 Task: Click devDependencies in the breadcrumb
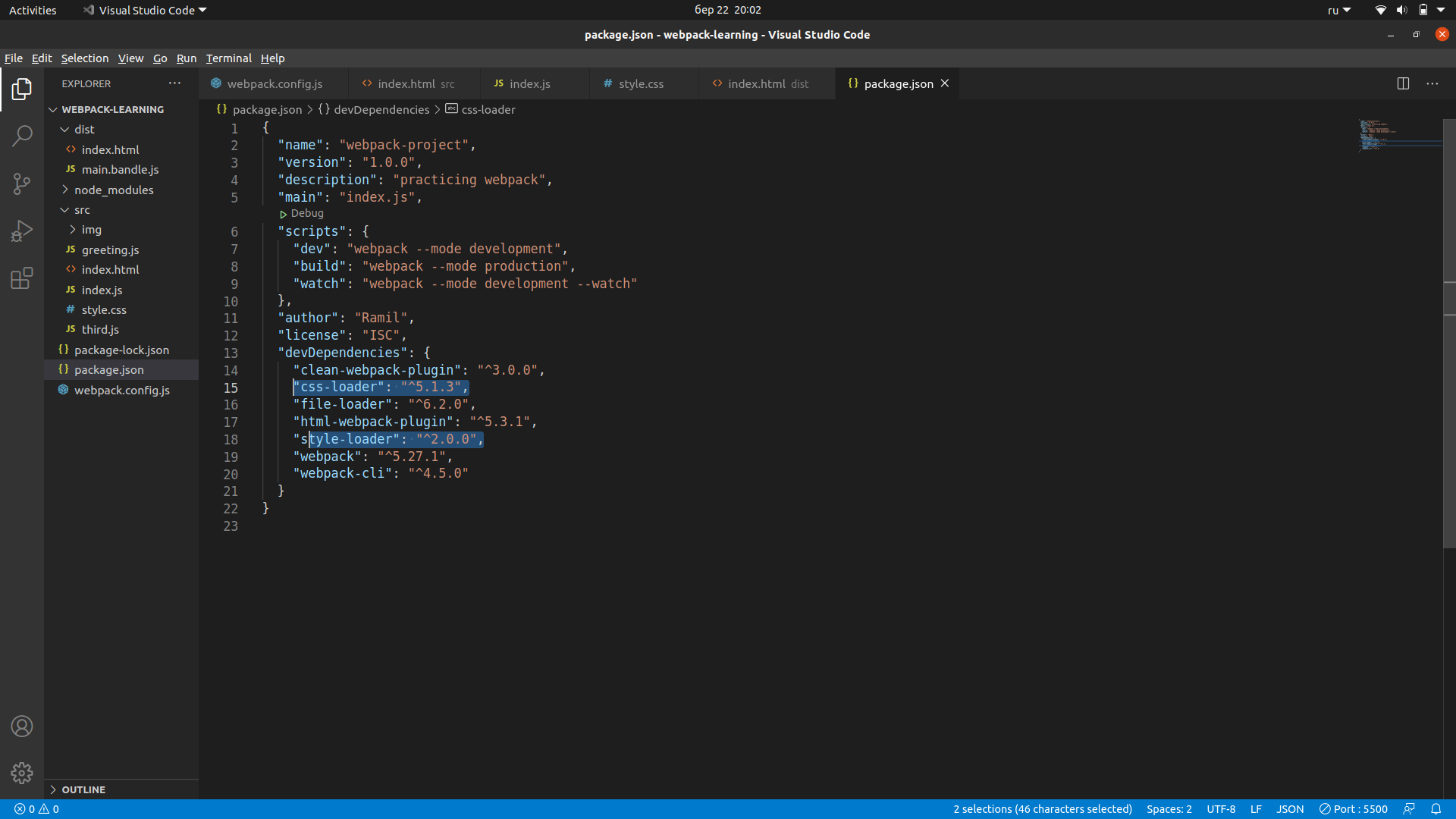tap(381, 110)
